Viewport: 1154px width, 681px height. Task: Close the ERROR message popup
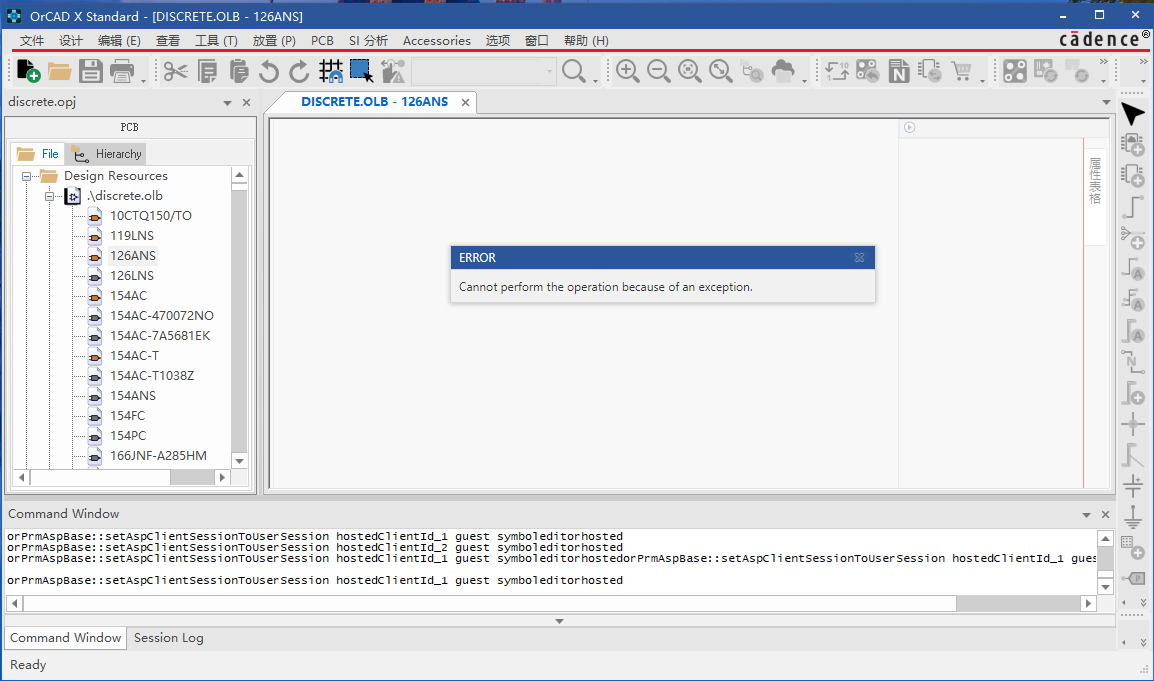pos(859,258)
